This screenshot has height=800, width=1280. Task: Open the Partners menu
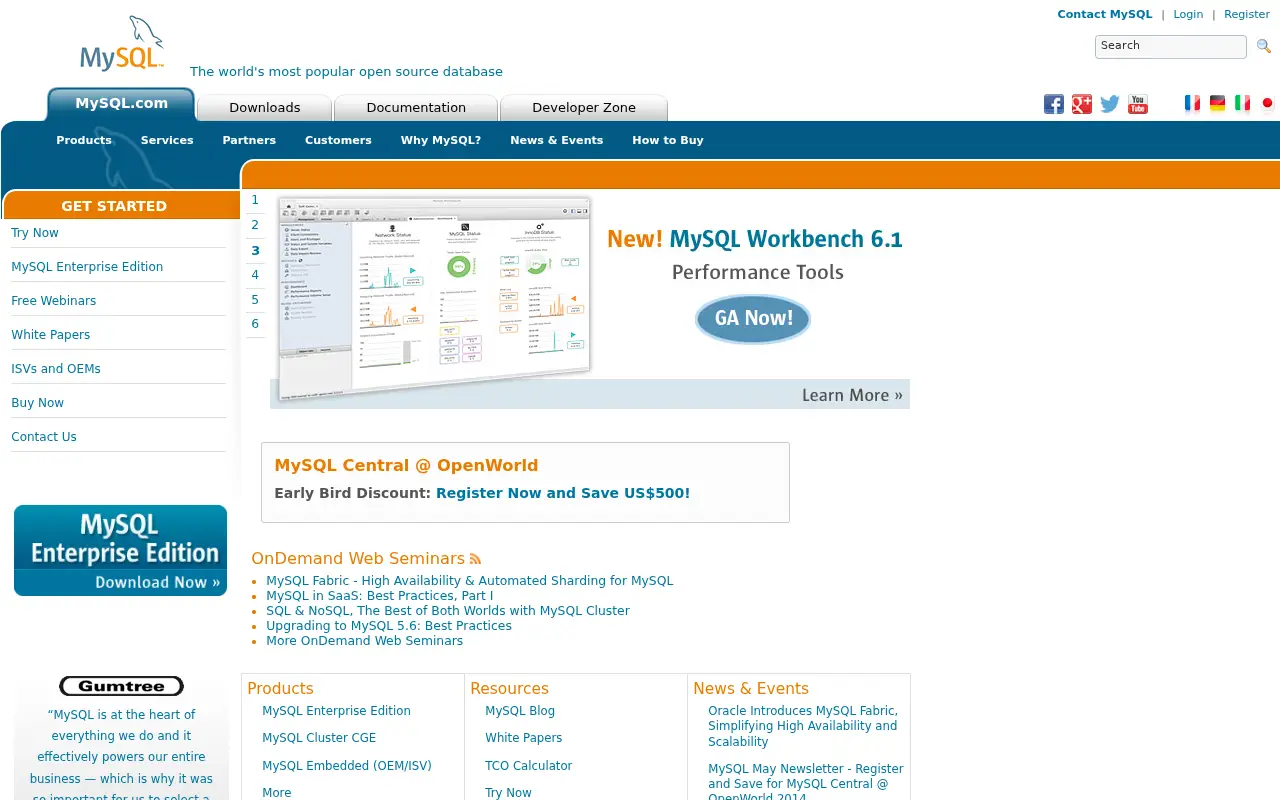point(249,140)
